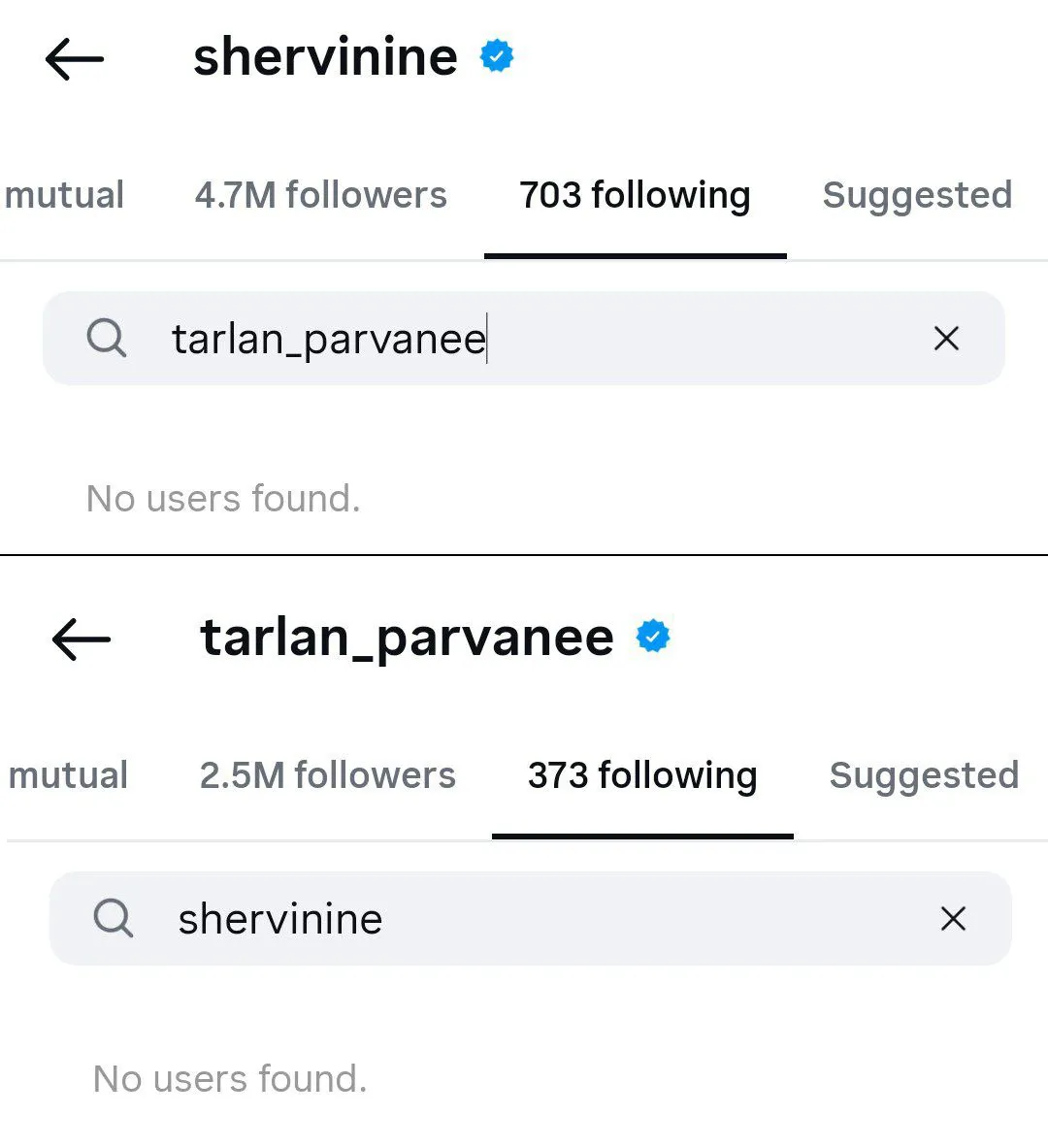Open the 4.7M followers tab

coord(321,195)
